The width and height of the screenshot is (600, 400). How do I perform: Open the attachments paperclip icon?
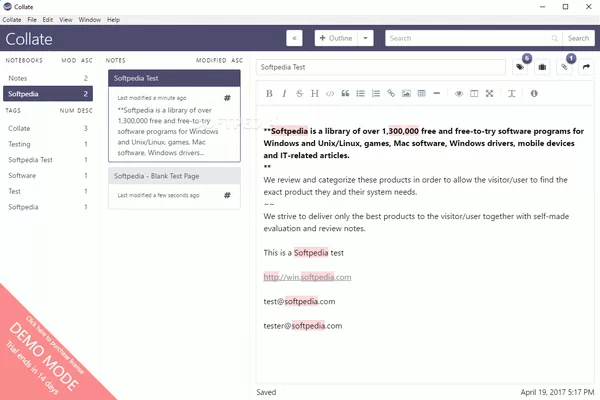564,67
